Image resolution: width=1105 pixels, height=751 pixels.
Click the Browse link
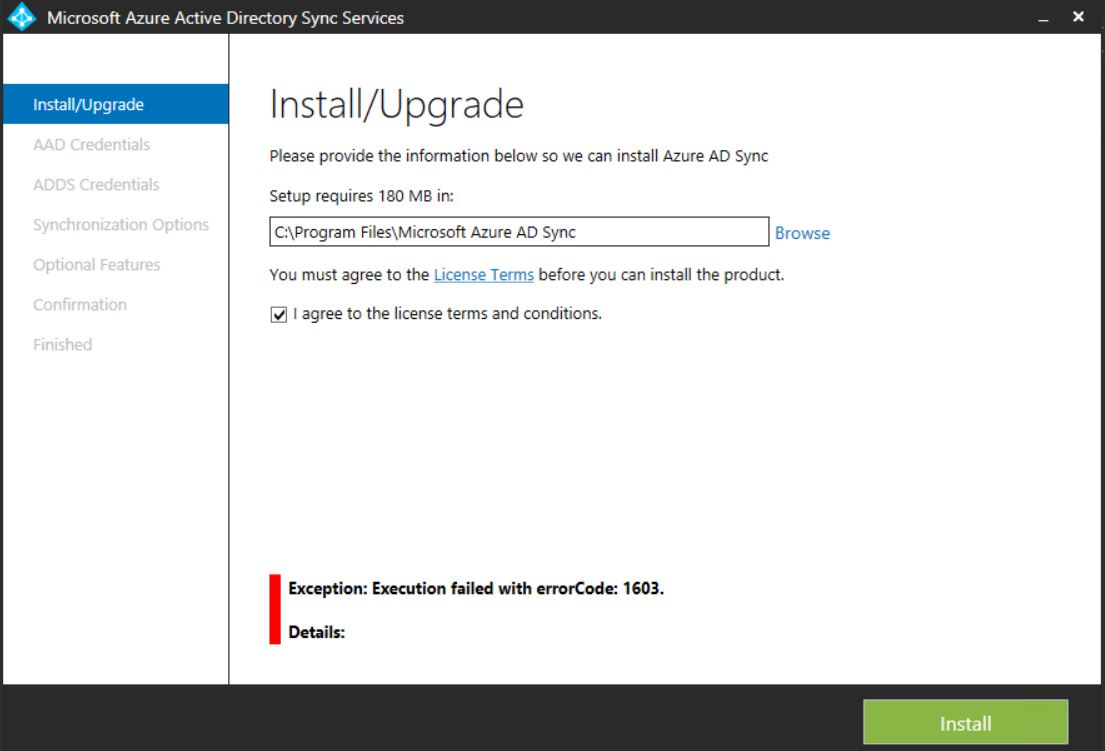802,233
